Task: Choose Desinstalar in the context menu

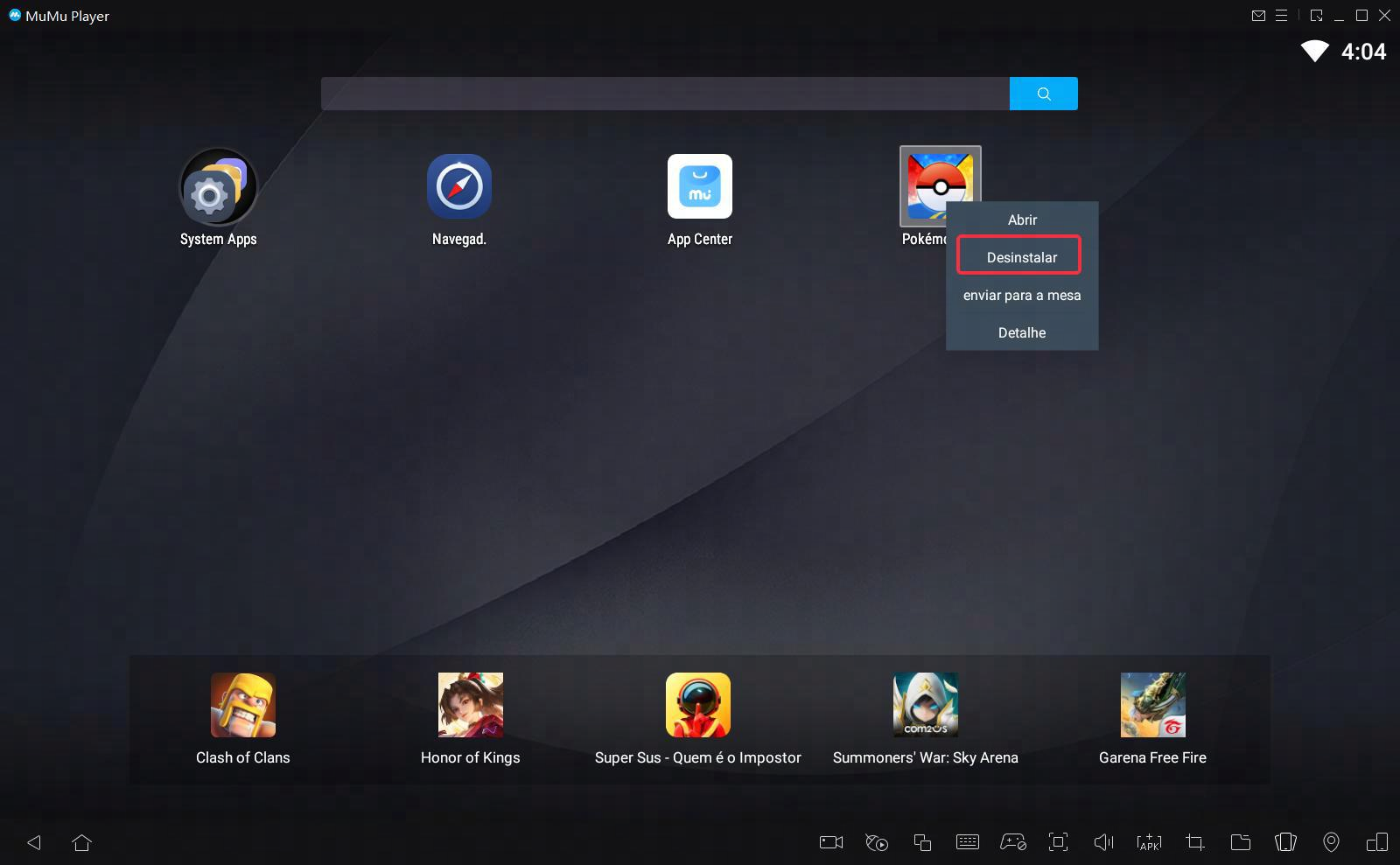Action: (1022, 257)
